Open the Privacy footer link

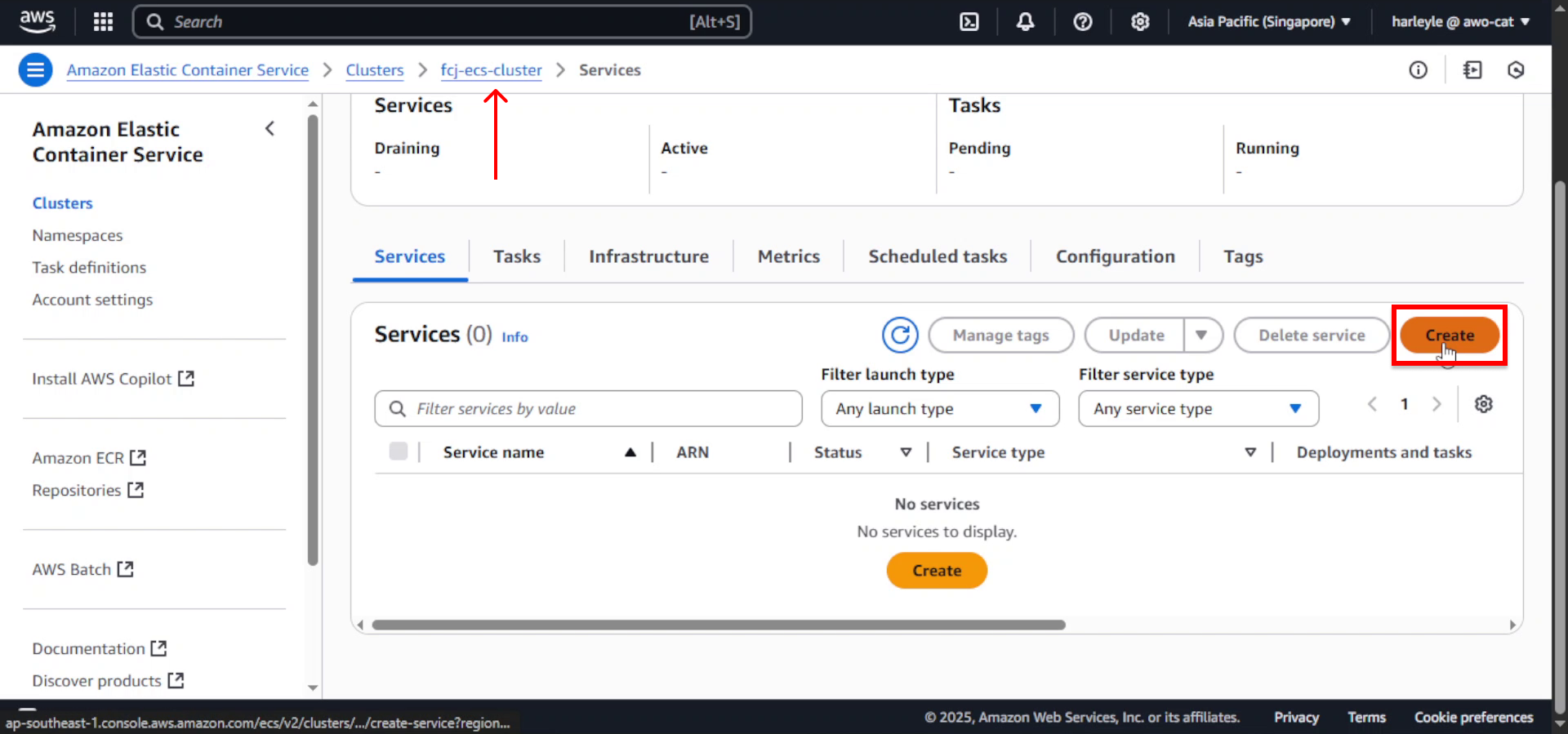pyautogui.click(x=1296, y=717)
